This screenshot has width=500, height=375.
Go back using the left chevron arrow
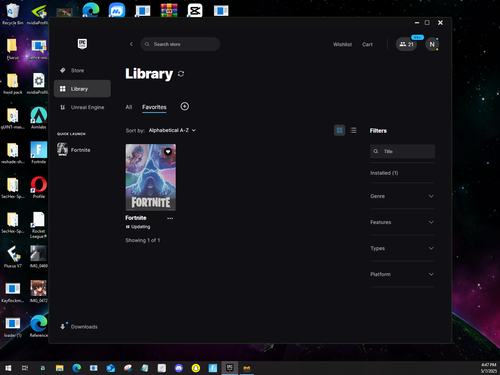click(x=131, y=44)
